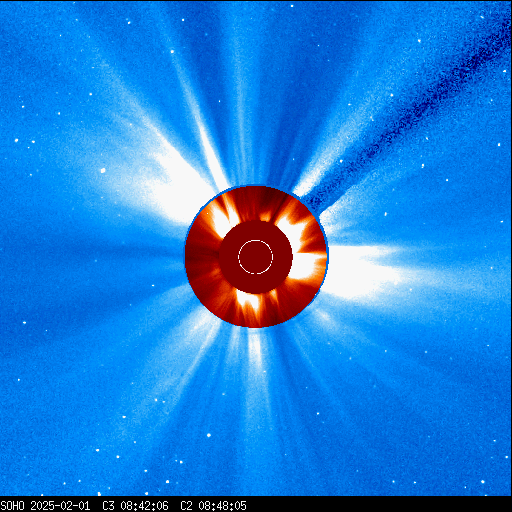This screenshot has width=512, height=512.
Task: Click the pale streamer directly below the red disk
Action: click(255, 350)
